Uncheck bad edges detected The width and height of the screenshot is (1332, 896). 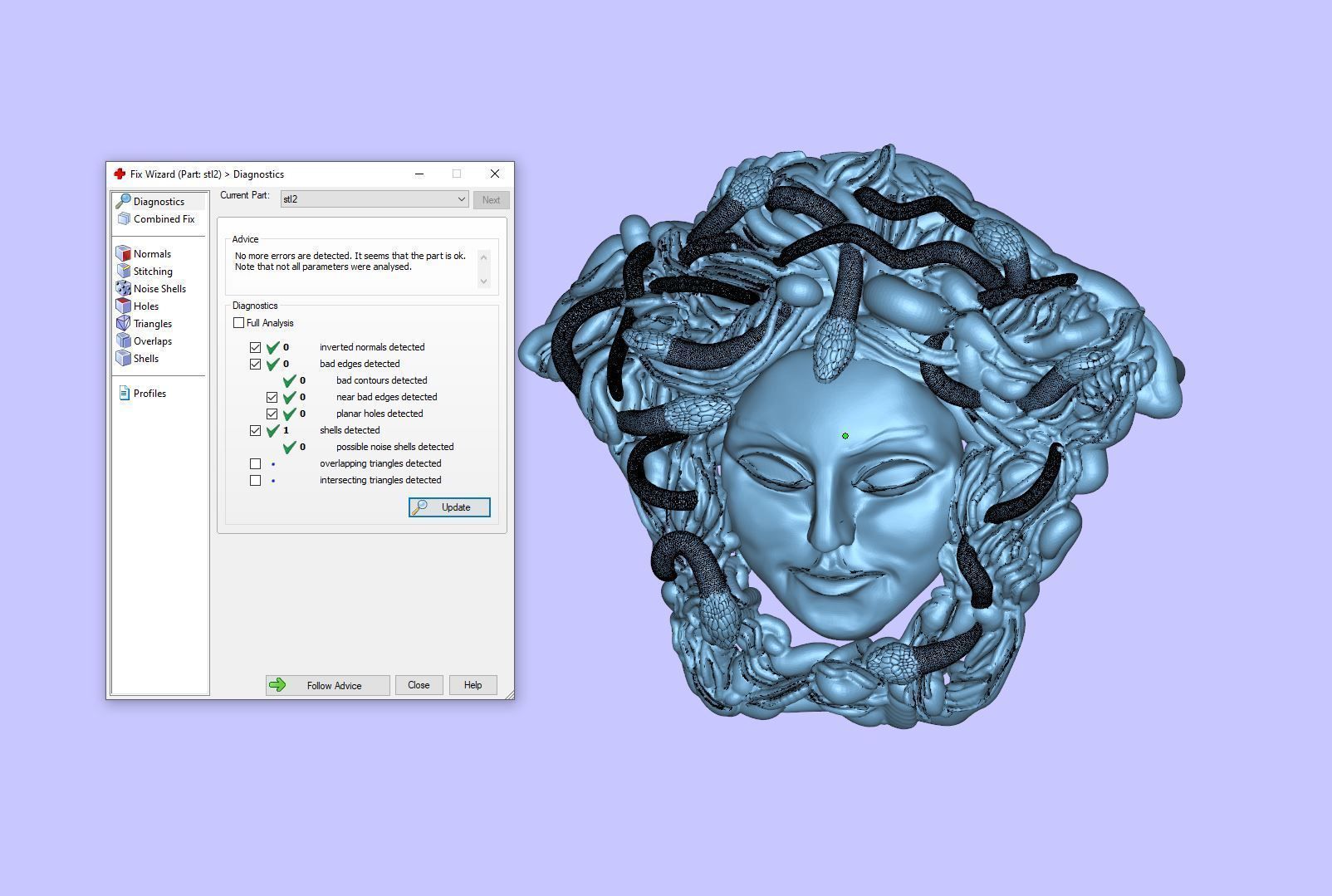[x=256, y=365]
